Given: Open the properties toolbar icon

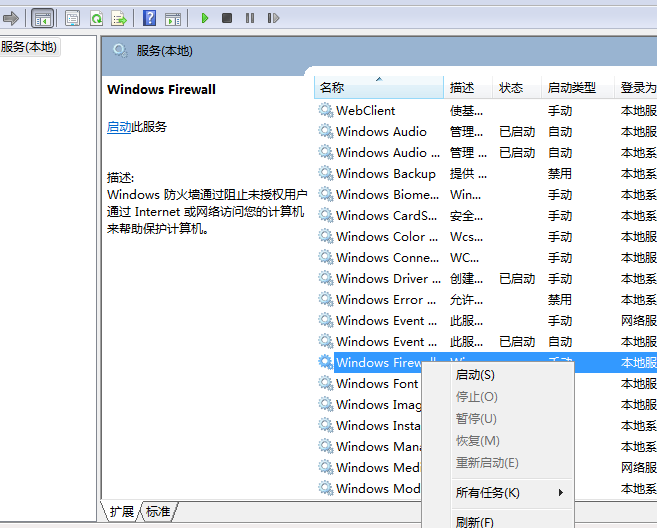Looking at the screenshot, I should coord(72,18).
